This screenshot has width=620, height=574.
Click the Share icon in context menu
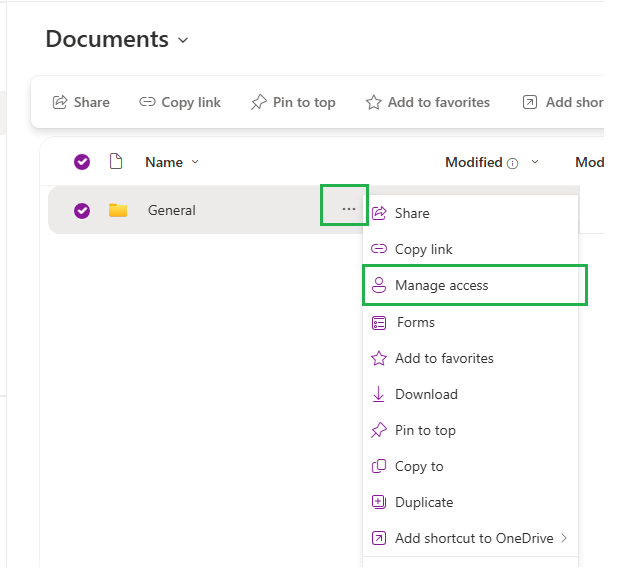click(x=379, y=213)
